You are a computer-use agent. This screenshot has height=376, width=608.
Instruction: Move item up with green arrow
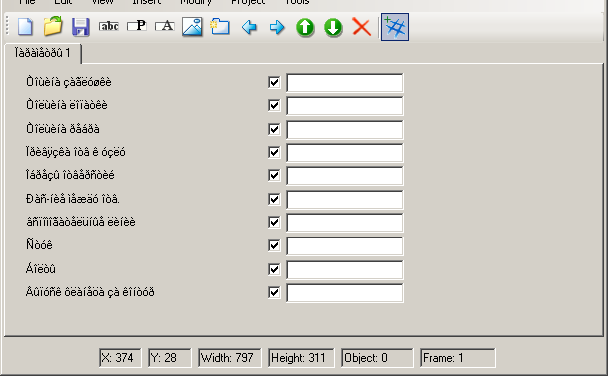tap(305, 28)
